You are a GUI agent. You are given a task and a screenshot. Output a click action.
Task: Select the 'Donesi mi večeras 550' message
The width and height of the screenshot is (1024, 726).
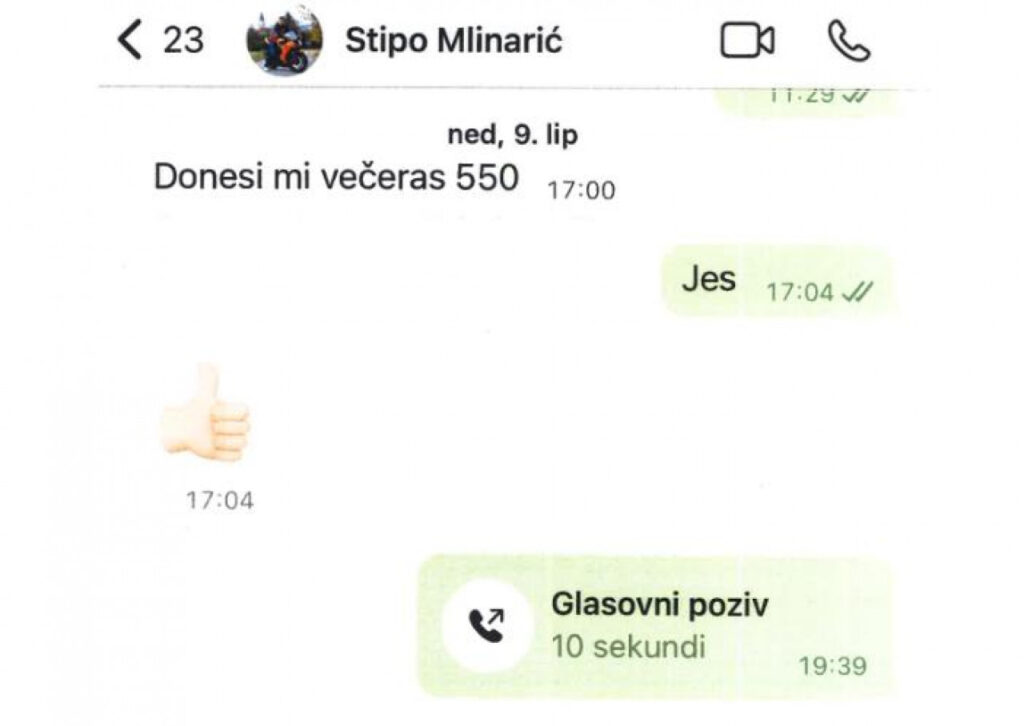point(336,177)
